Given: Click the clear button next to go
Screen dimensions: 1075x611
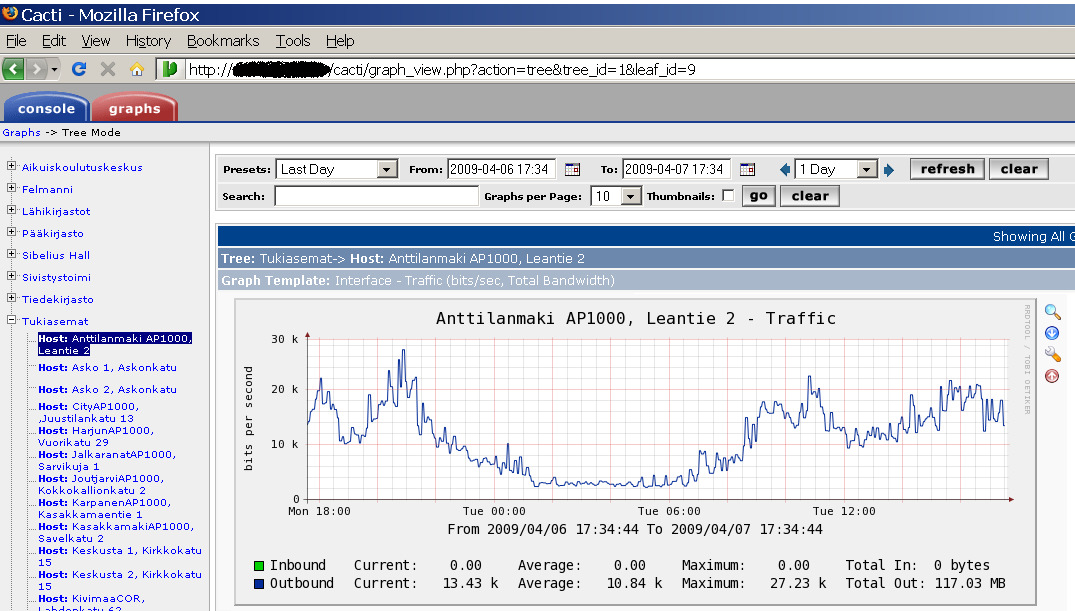Looking at the screenshot, I should click(x=810, y=196).
